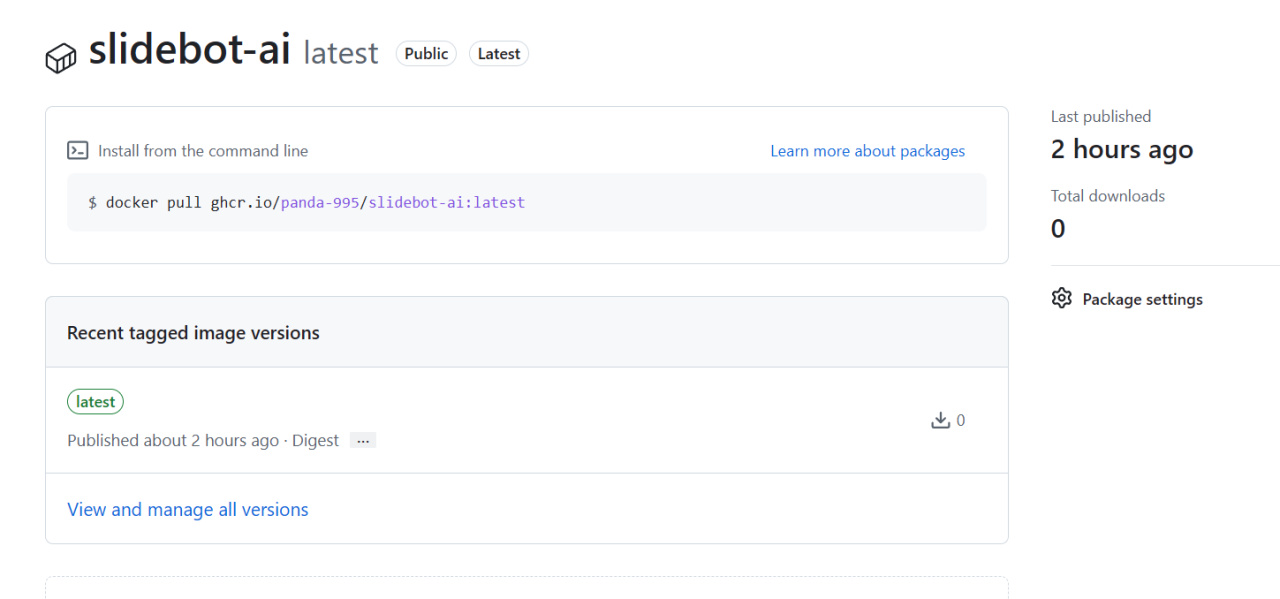This screenshot has height=599, width=1280.
Task: Click the Install from the command line label
Action: 203,151
